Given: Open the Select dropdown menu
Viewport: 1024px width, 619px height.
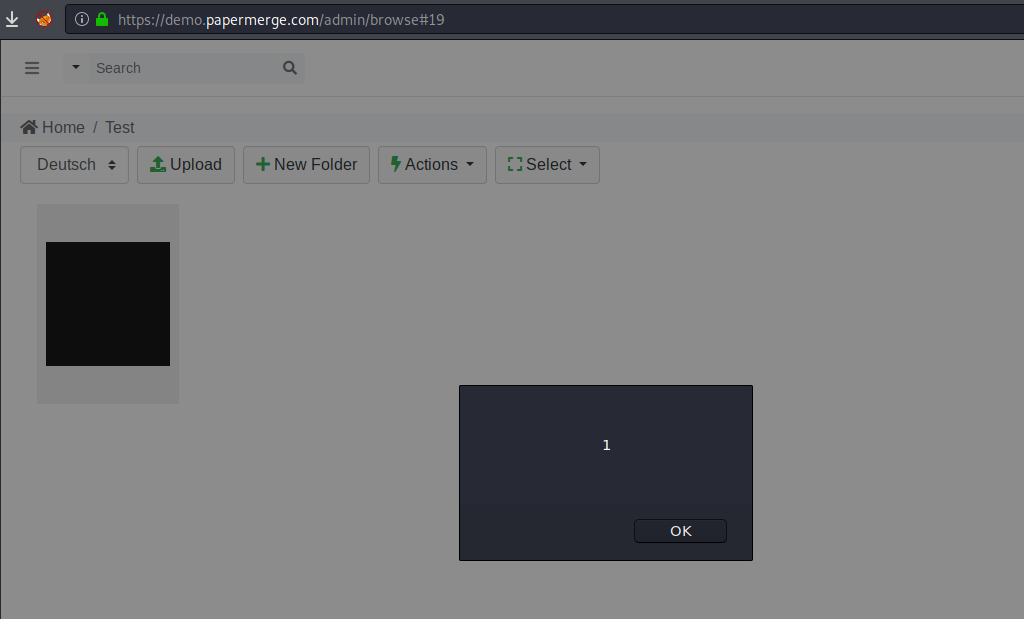Looking at the screenshot, I should click(x=547, y=164).
